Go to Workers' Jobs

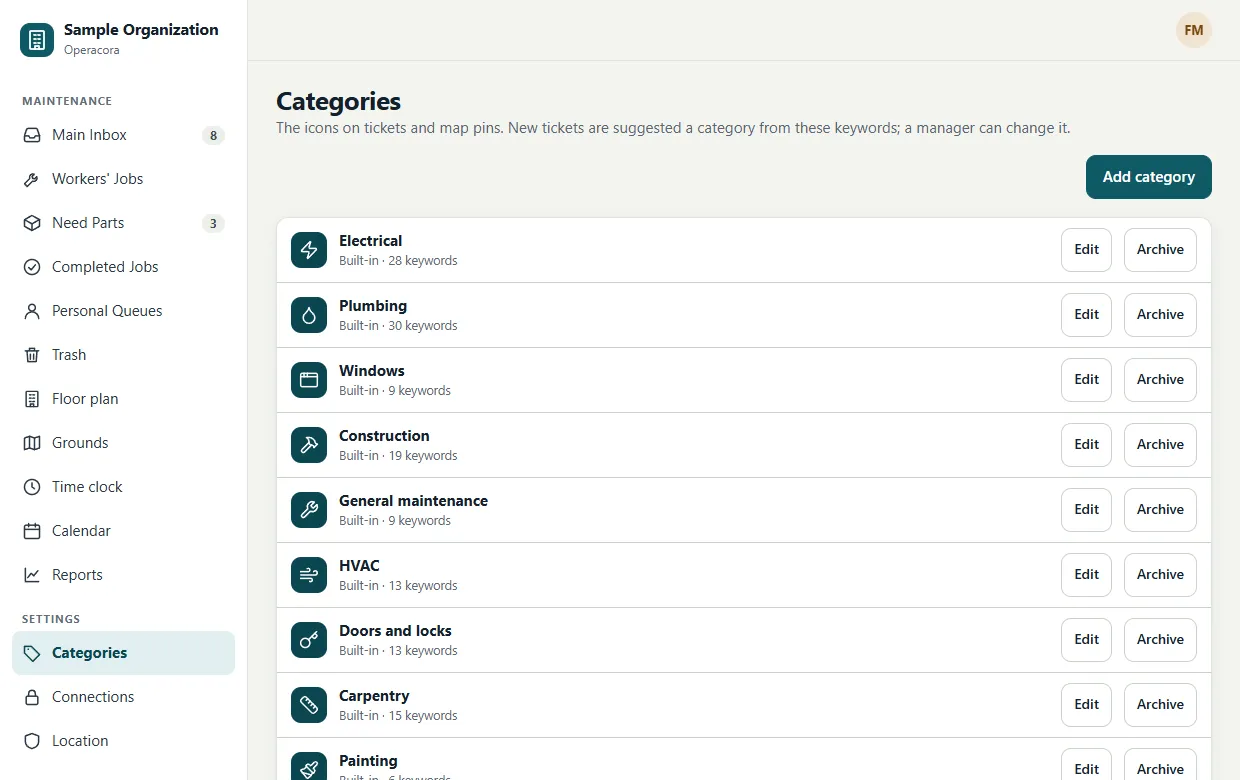click(x=123, y=179)
